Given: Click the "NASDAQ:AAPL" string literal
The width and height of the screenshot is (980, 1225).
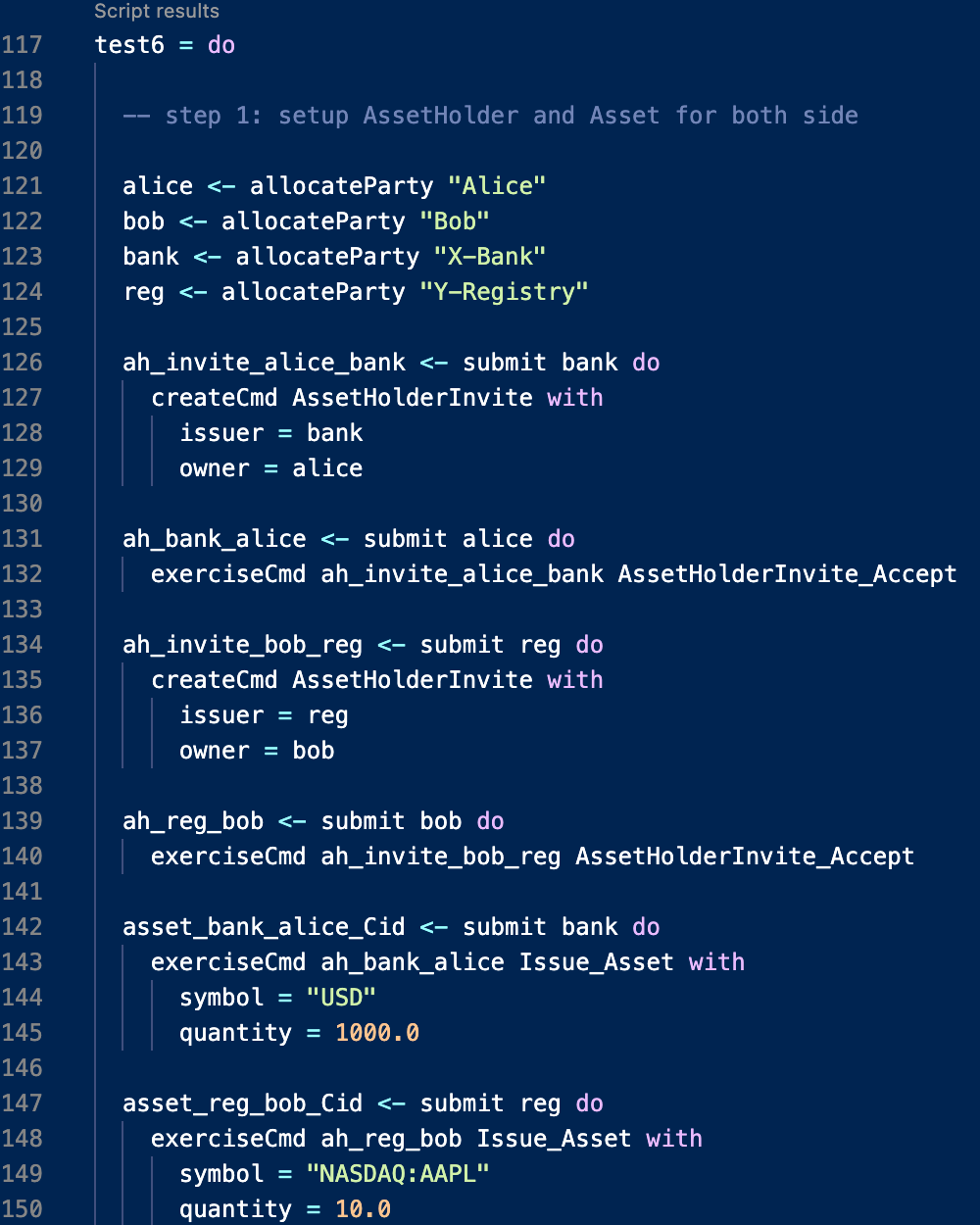Looking at the screenshot, I should tap(398, 1174).
